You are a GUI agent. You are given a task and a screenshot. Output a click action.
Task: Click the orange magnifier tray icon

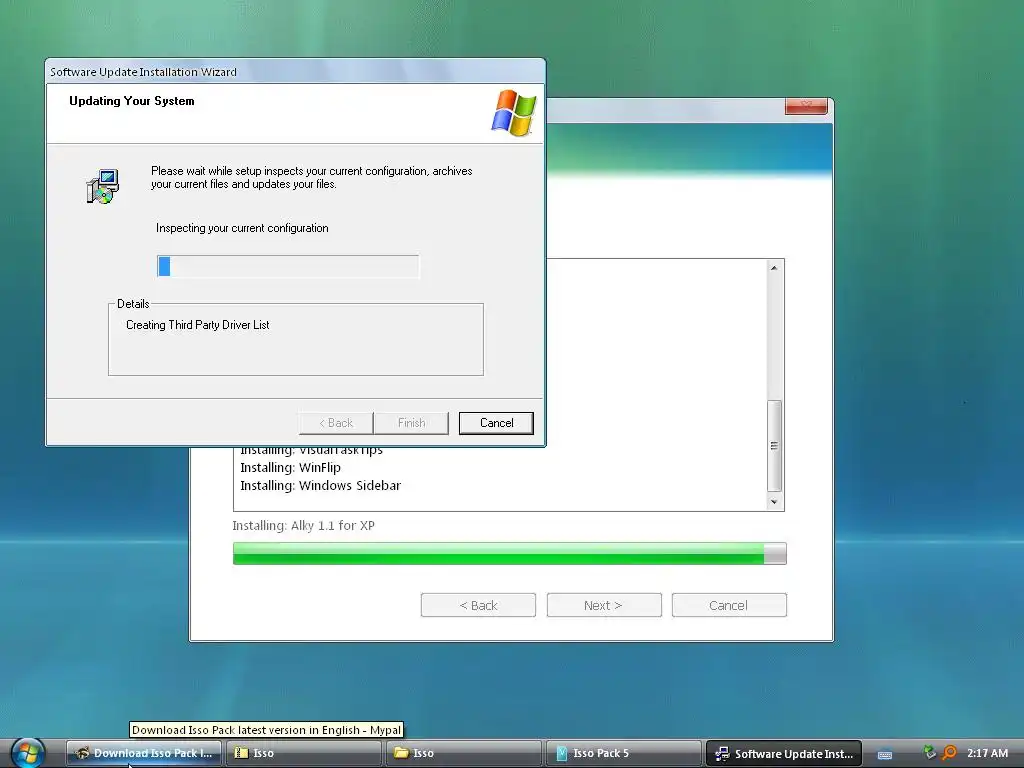click(x=950, y=752)
